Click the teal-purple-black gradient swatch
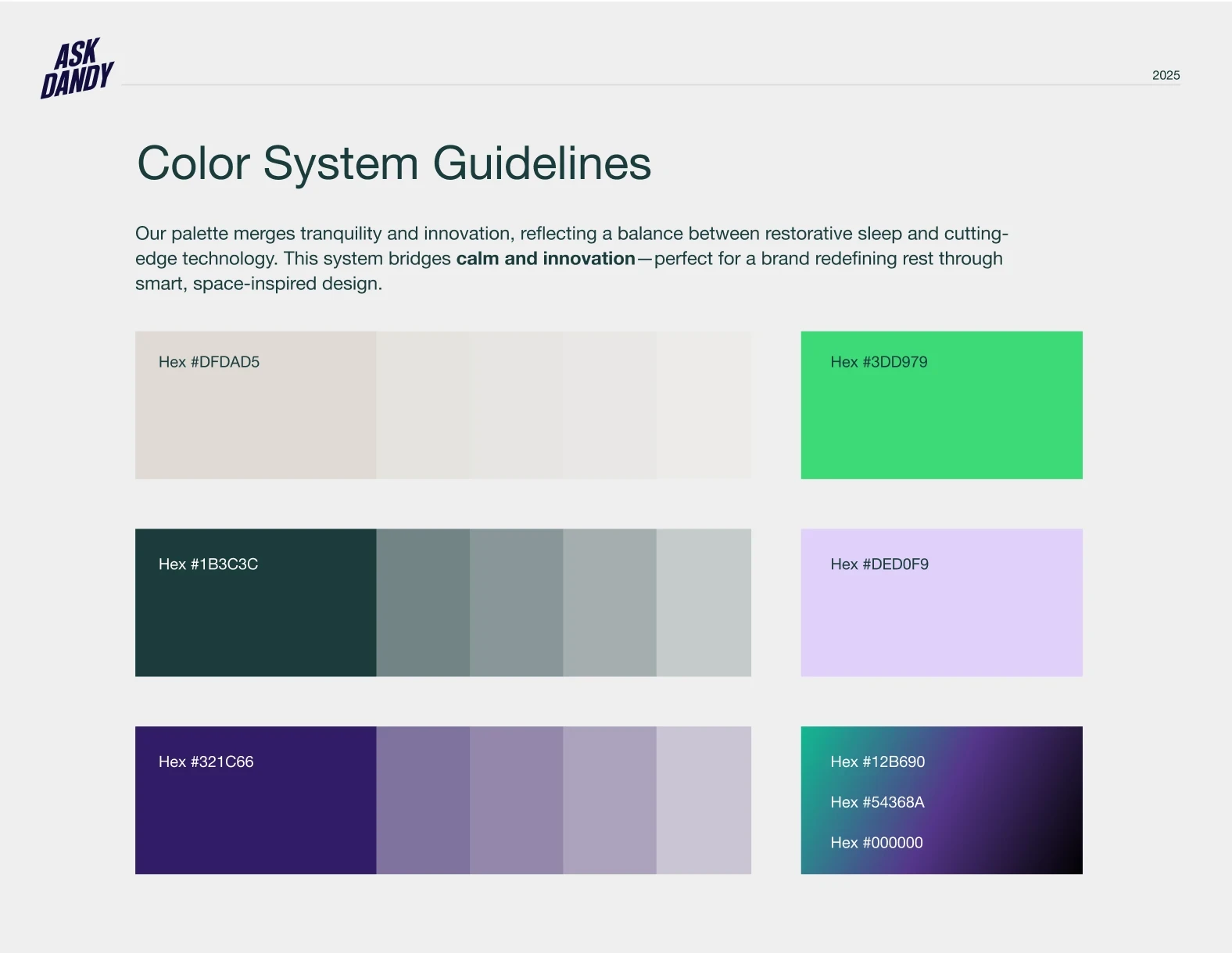The height and width of the screenshot is (953, 1232). [x=941, y=800]
